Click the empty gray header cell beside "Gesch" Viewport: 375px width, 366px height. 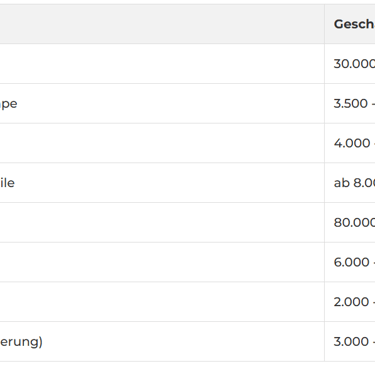(x=162, y=24)
